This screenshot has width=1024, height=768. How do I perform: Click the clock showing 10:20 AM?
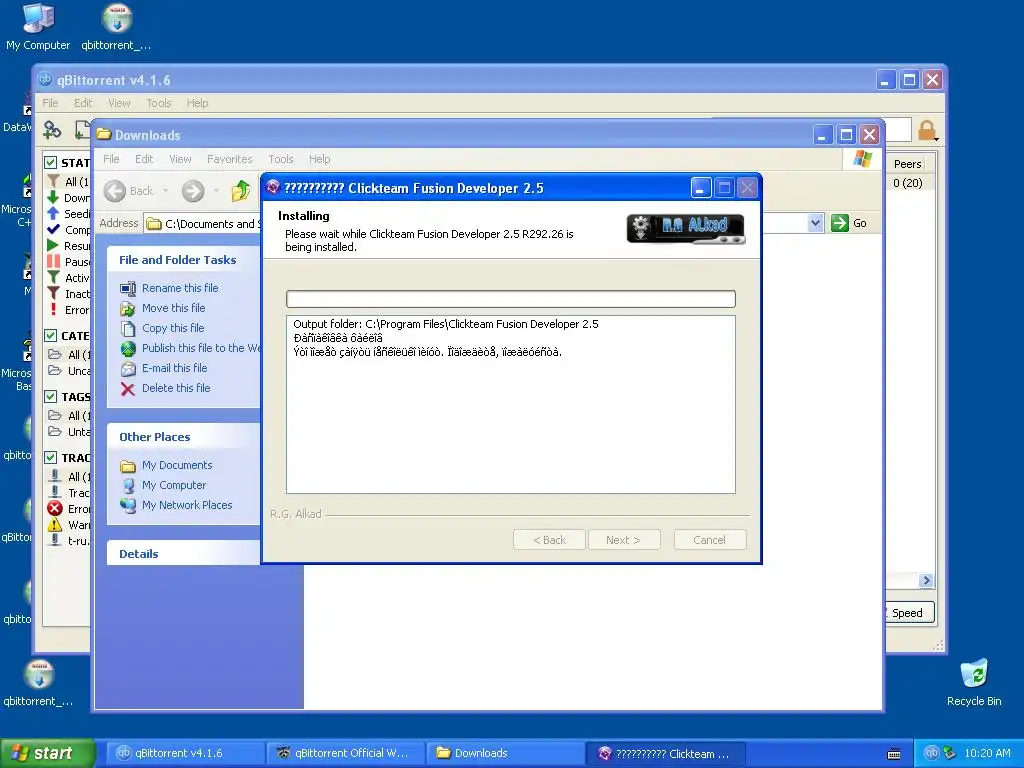[x=987, y=753]
